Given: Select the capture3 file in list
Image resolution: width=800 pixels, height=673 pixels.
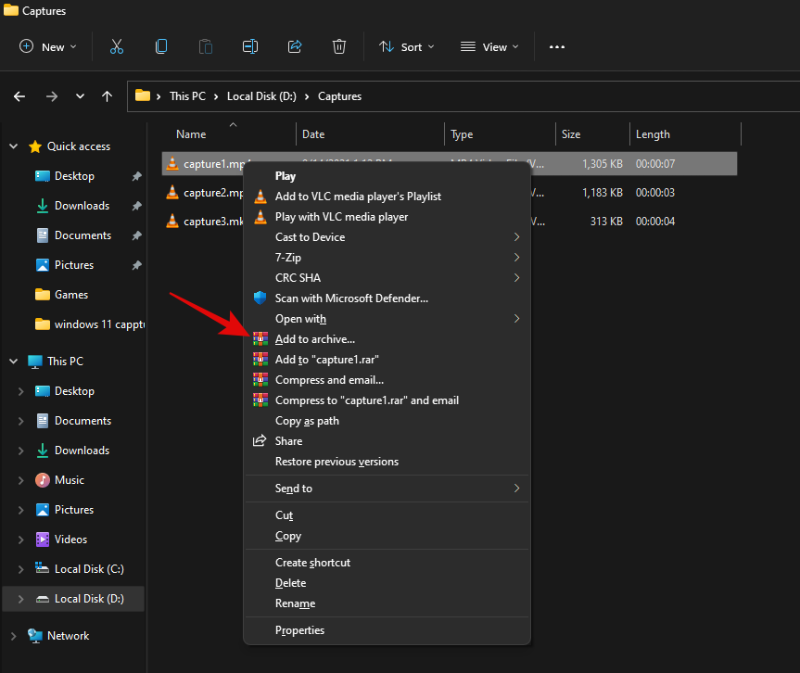Looking at the screenshot, I should point(205,221).
